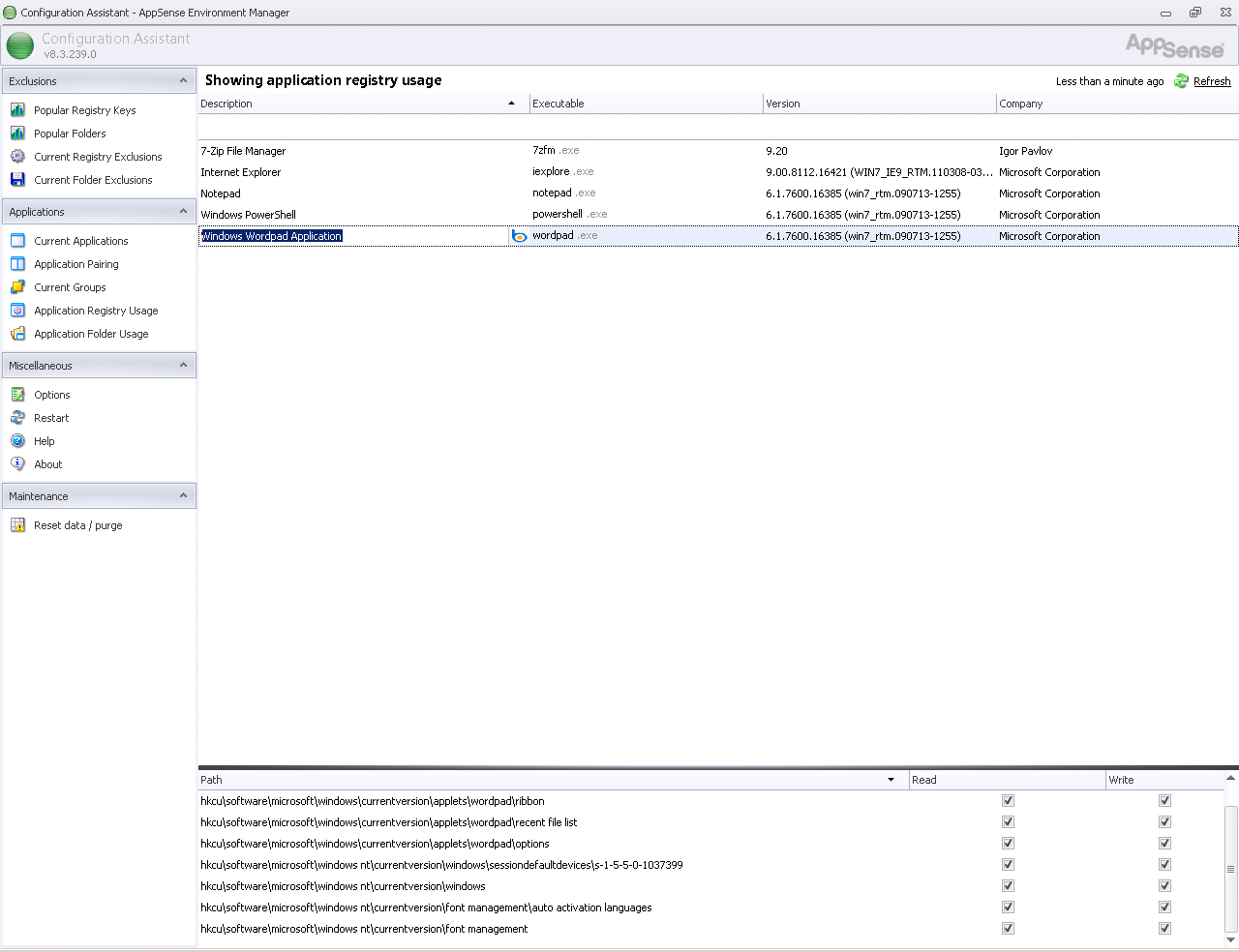Screen dimensions: 1239x952
Task: Select the Windows Wordpad Application row
Action: click(718, 236)
